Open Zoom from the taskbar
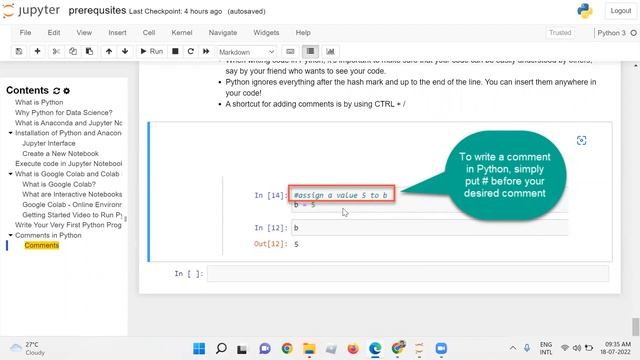 click(x=441, y=349)
